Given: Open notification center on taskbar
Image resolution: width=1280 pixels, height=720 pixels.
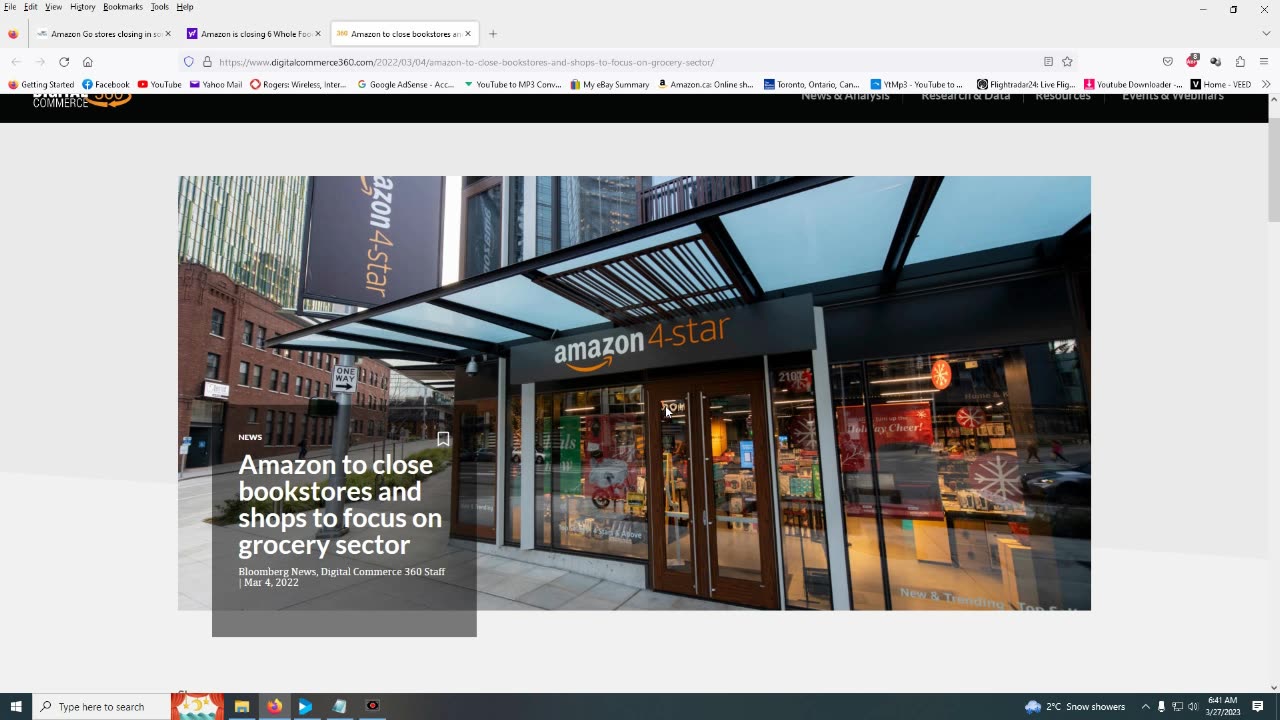Looking at the screenshot, I should point(1258,706).
